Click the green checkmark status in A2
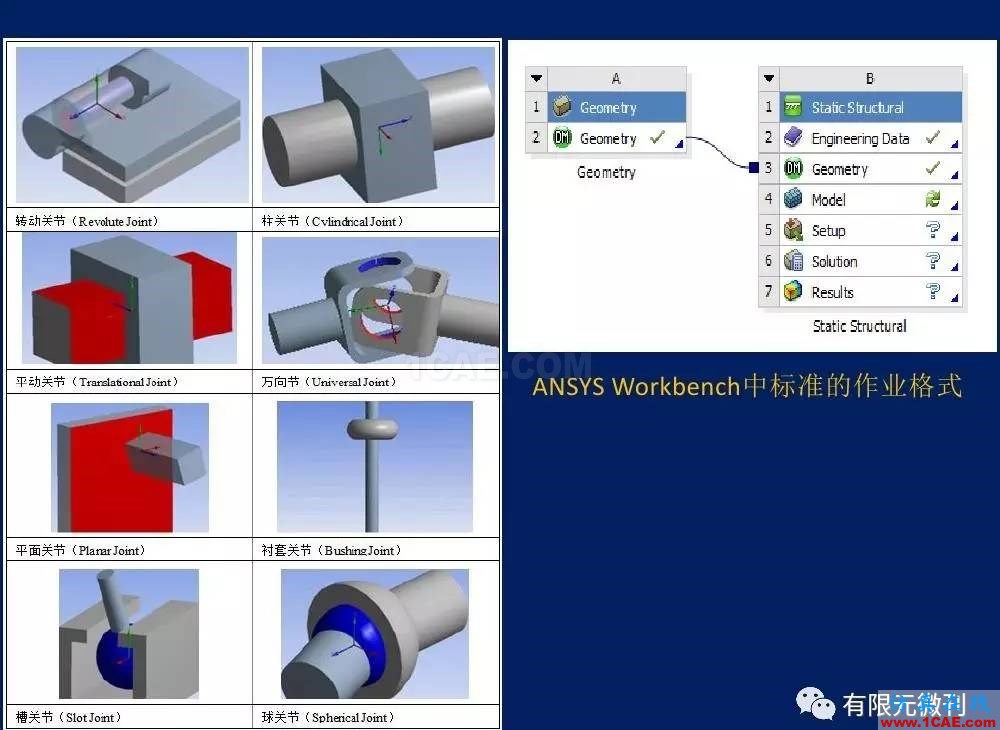The height and width of the screenshot is (730, 1000). coord(658,137)
